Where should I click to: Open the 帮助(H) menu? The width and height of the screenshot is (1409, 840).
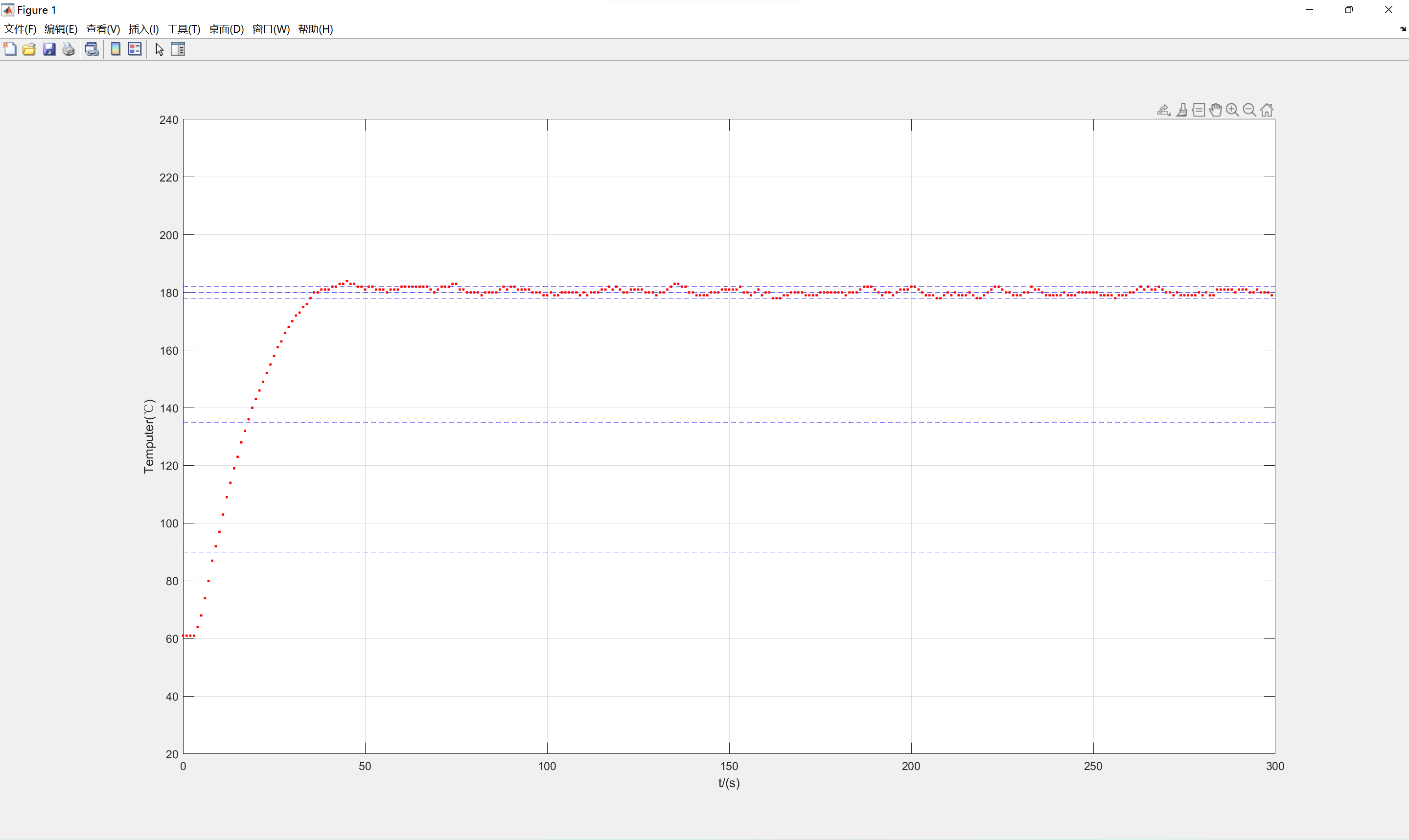pos(316,29)
